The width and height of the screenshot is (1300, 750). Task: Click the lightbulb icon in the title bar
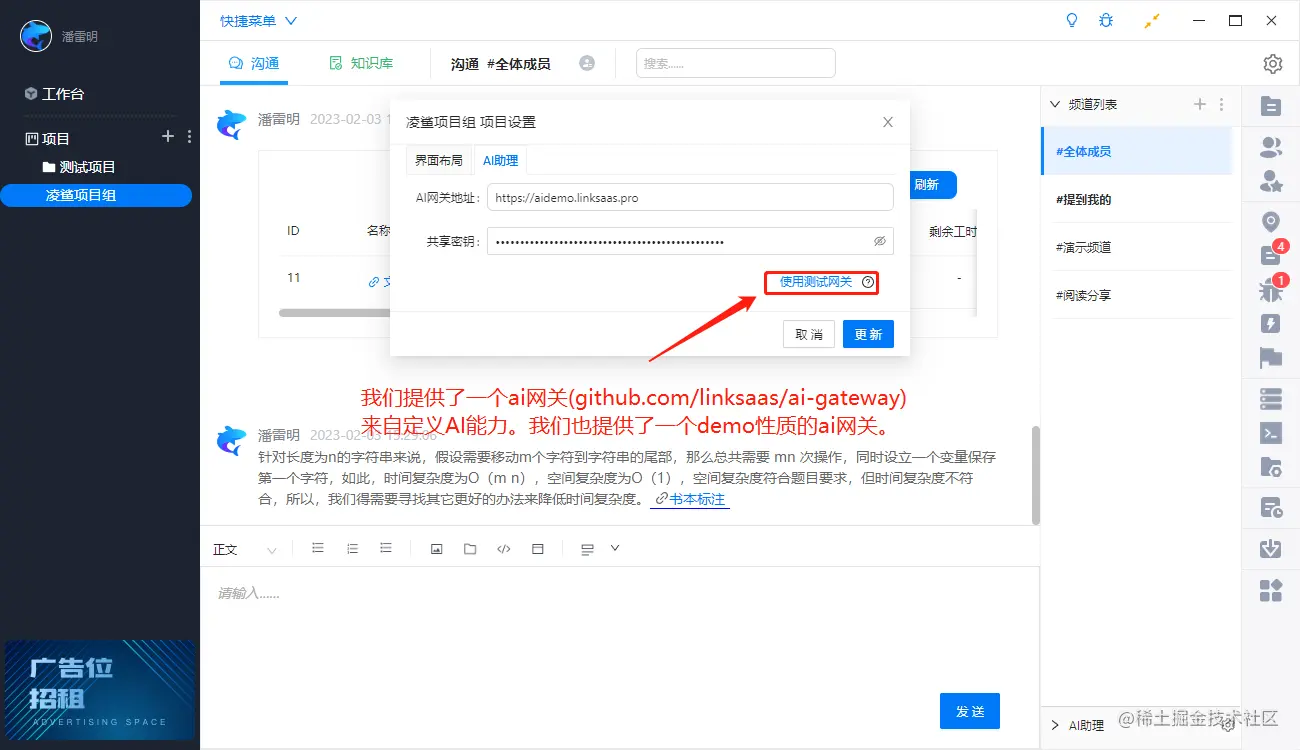point(1073,20)
